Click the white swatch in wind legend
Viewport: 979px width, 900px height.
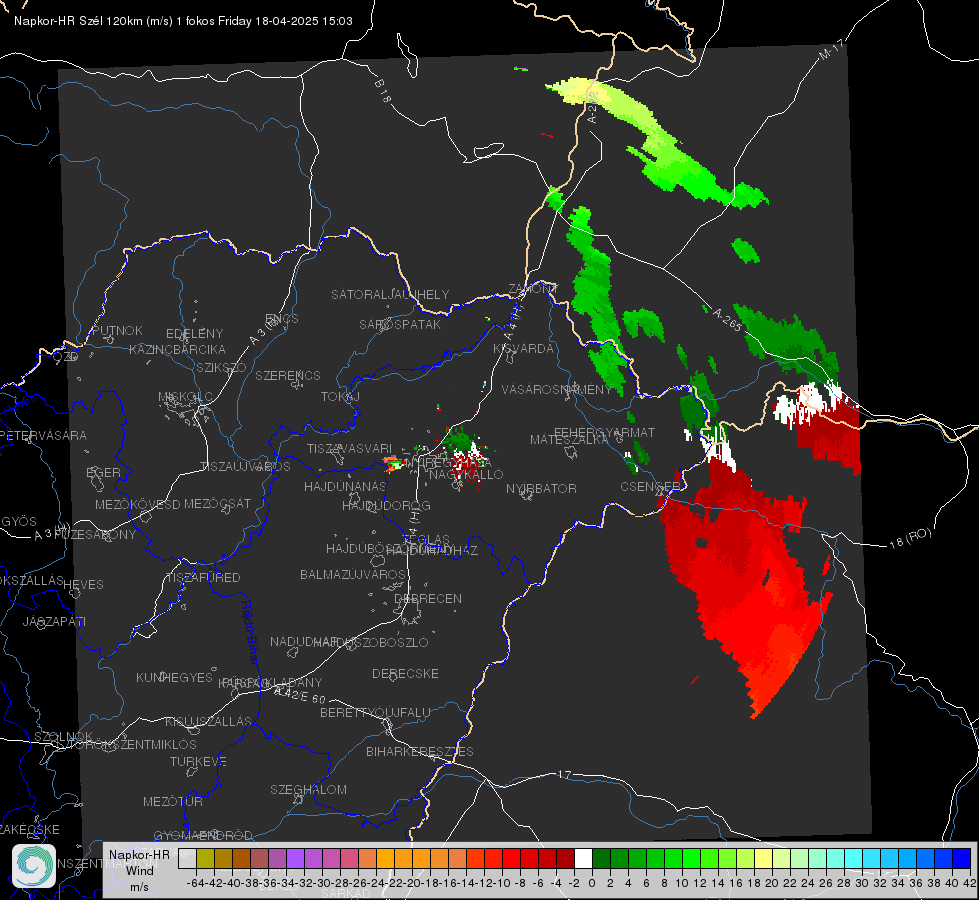583,859
